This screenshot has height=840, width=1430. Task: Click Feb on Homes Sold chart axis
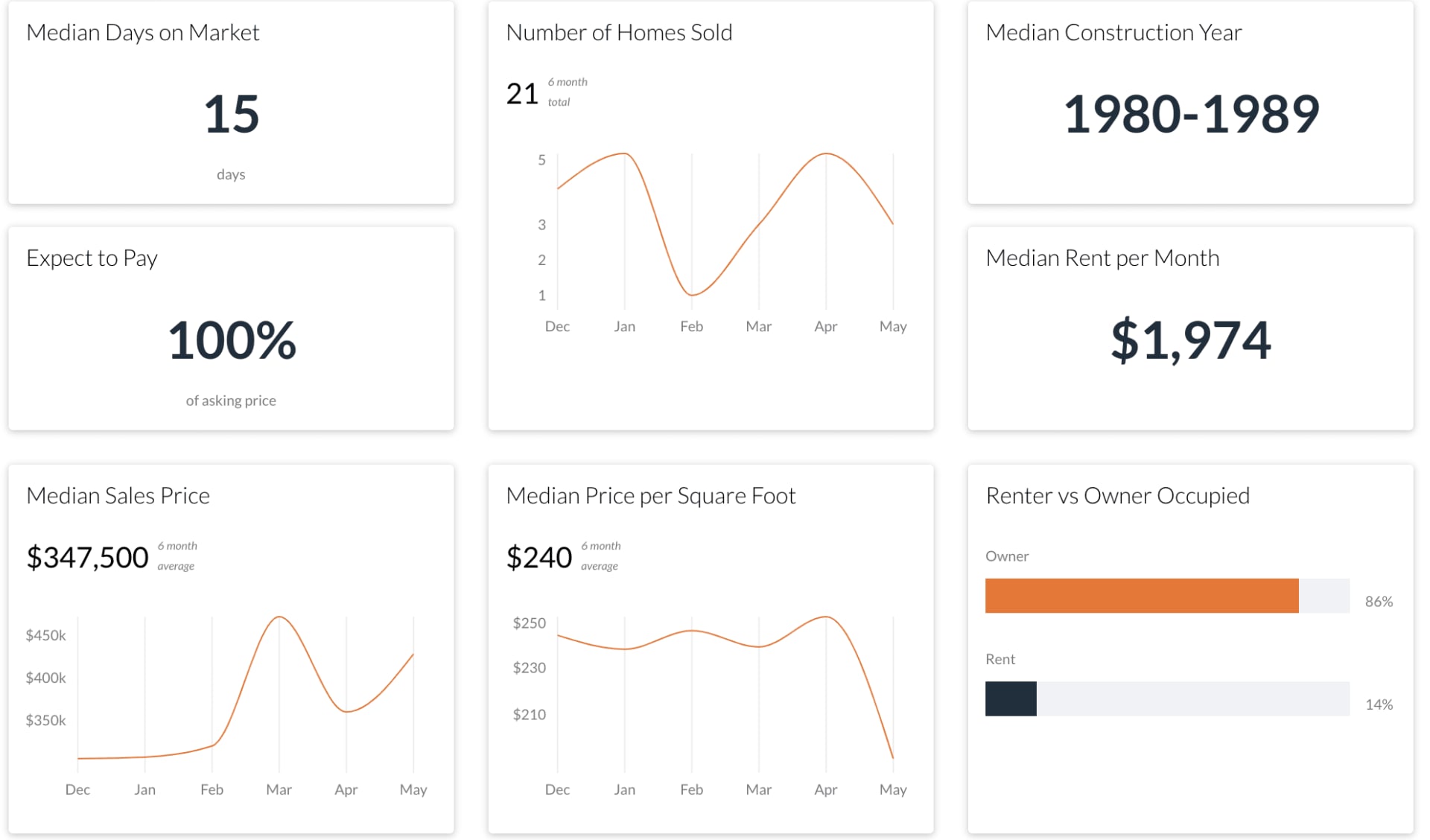(x=691, y=326)
